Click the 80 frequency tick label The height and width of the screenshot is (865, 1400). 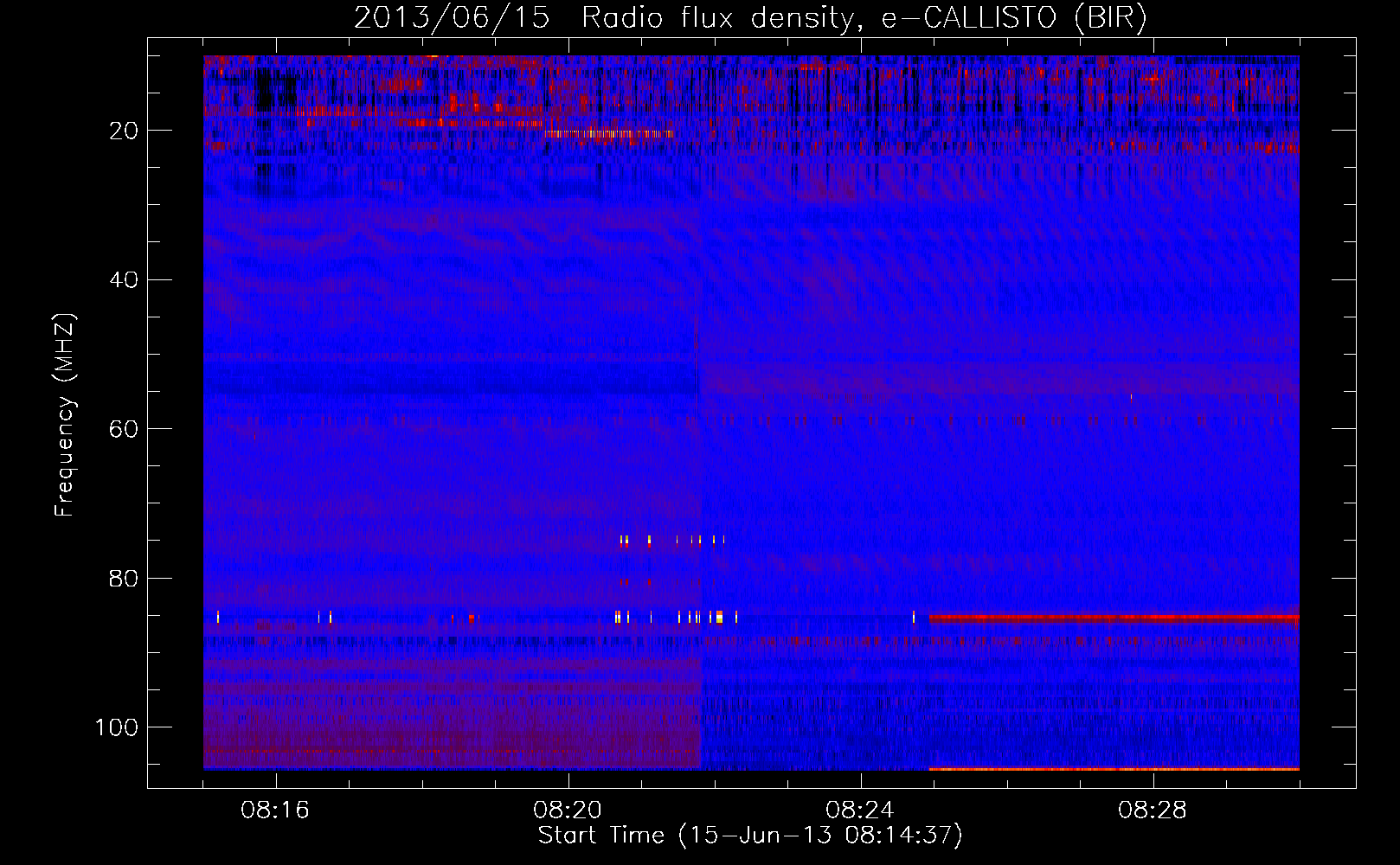click(x=125, y=578)
